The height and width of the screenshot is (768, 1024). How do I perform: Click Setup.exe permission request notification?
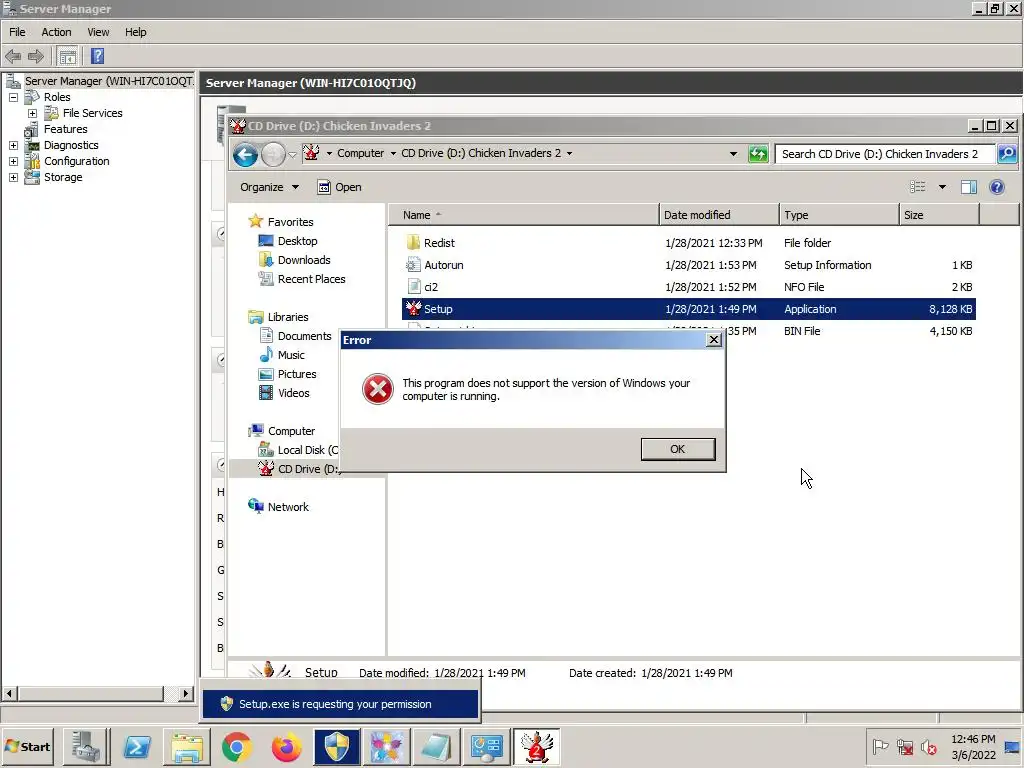(x=340, y=704)
